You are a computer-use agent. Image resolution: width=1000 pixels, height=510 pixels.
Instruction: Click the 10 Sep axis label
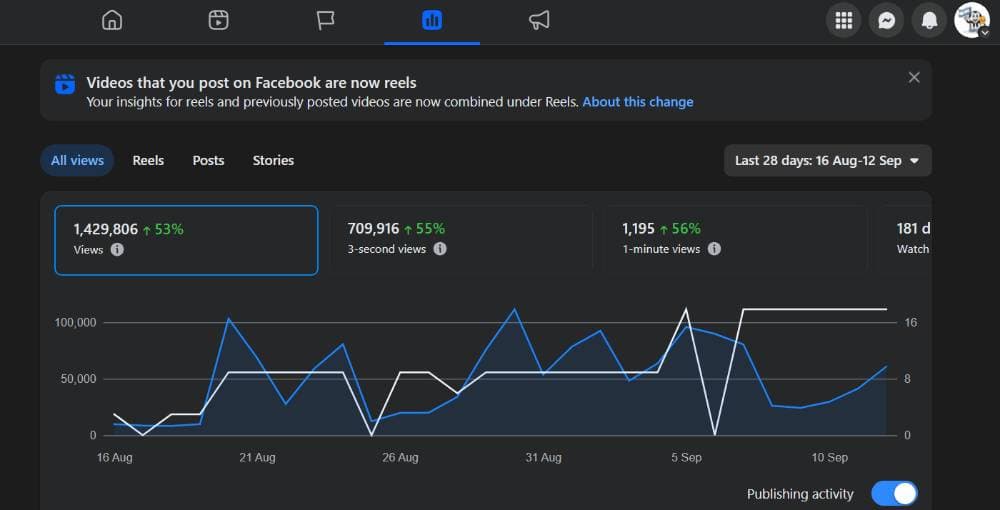coord(830,458)
